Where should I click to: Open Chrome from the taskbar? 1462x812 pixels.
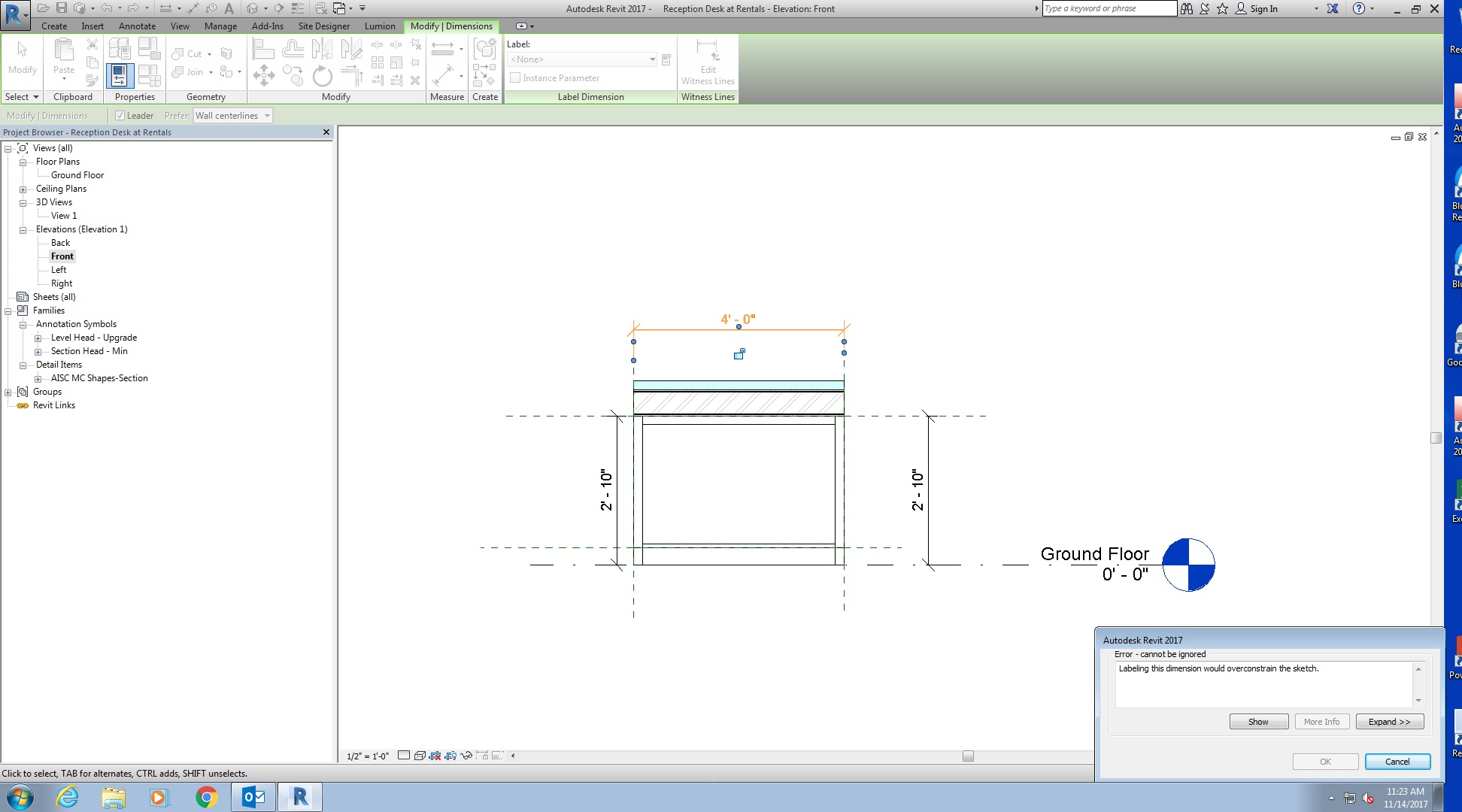(x=206, y=797)
